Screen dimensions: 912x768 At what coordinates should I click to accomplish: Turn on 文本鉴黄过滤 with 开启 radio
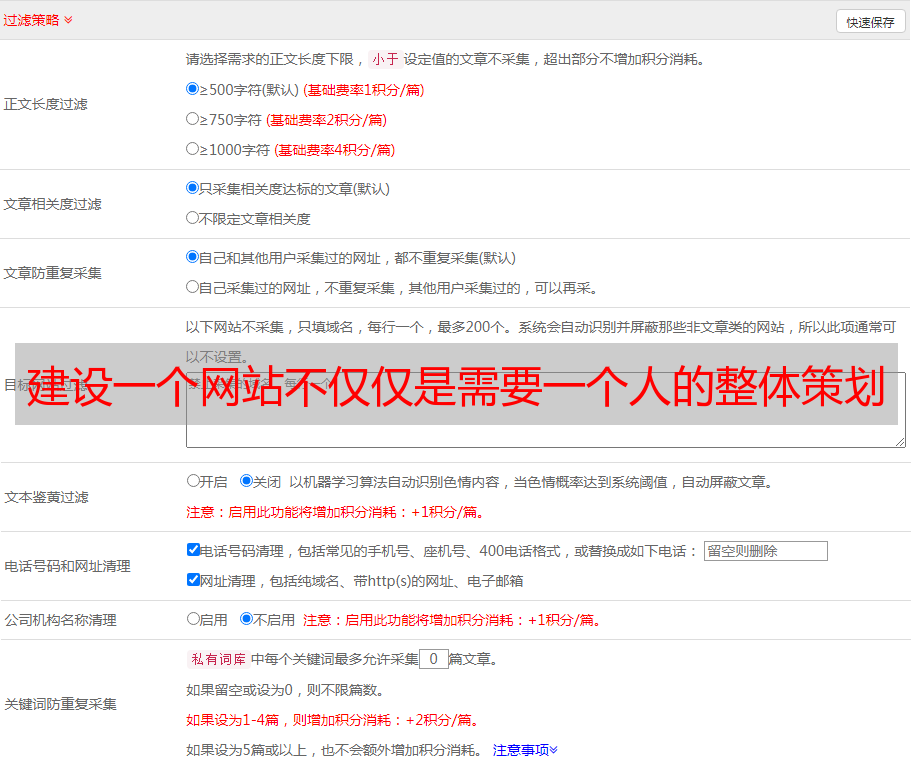pos(193,481)
